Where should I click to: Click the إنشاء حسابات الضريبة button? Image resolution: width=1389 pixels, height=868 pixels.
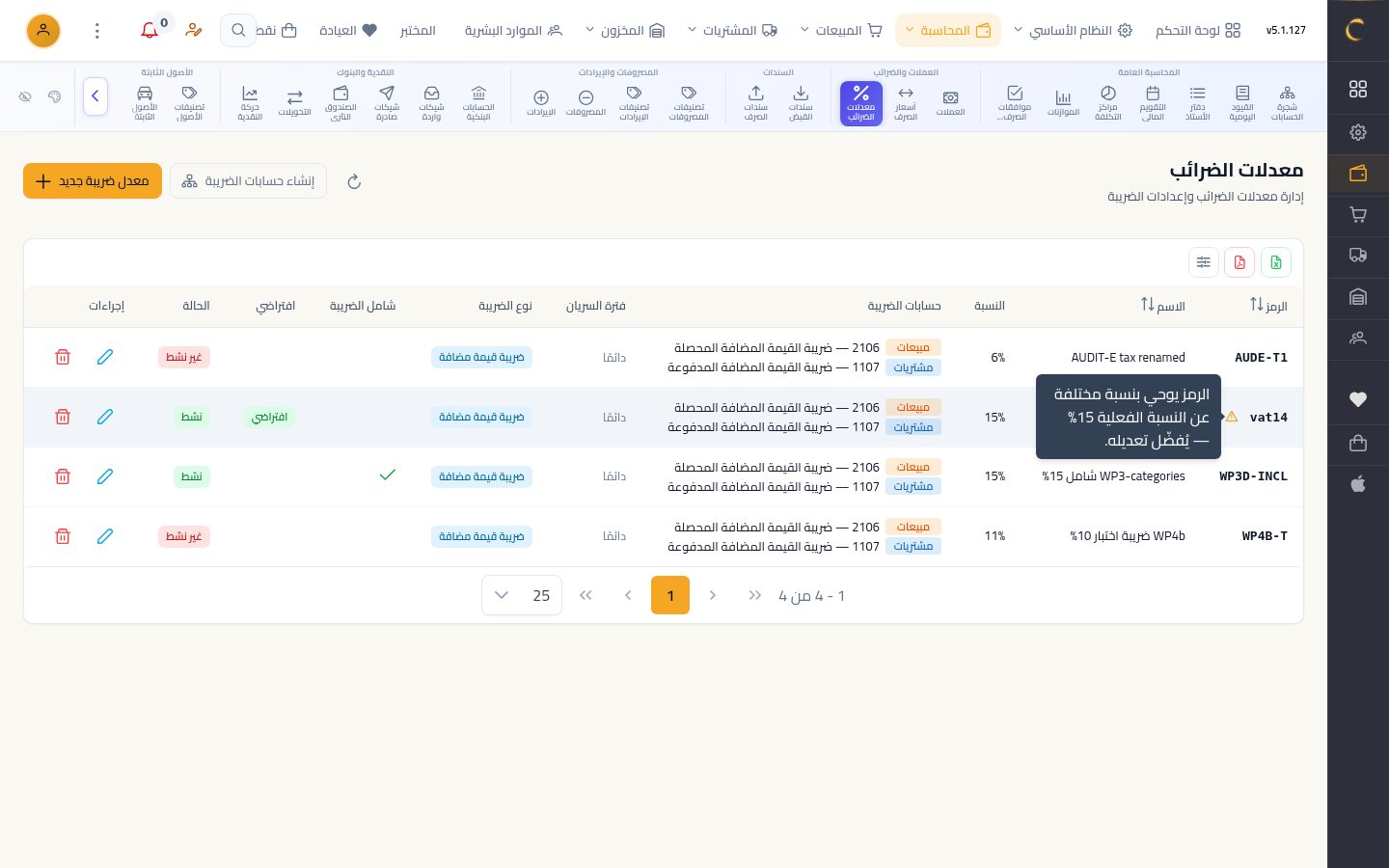248,181
